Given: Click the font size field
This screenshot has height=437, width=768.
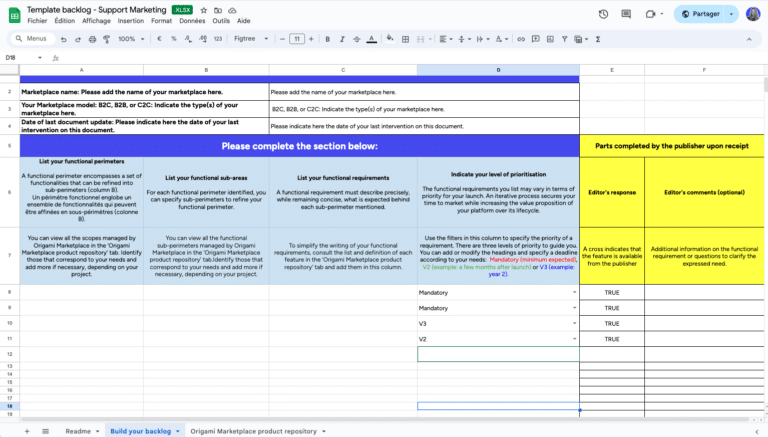Looking at the screenshot, I should pyautogui.click(x=297, y=39).
